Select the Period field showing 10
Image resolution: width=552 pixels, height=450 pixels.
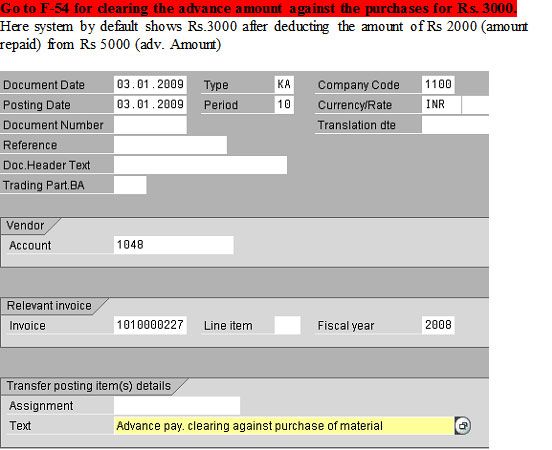pos(284,105)
